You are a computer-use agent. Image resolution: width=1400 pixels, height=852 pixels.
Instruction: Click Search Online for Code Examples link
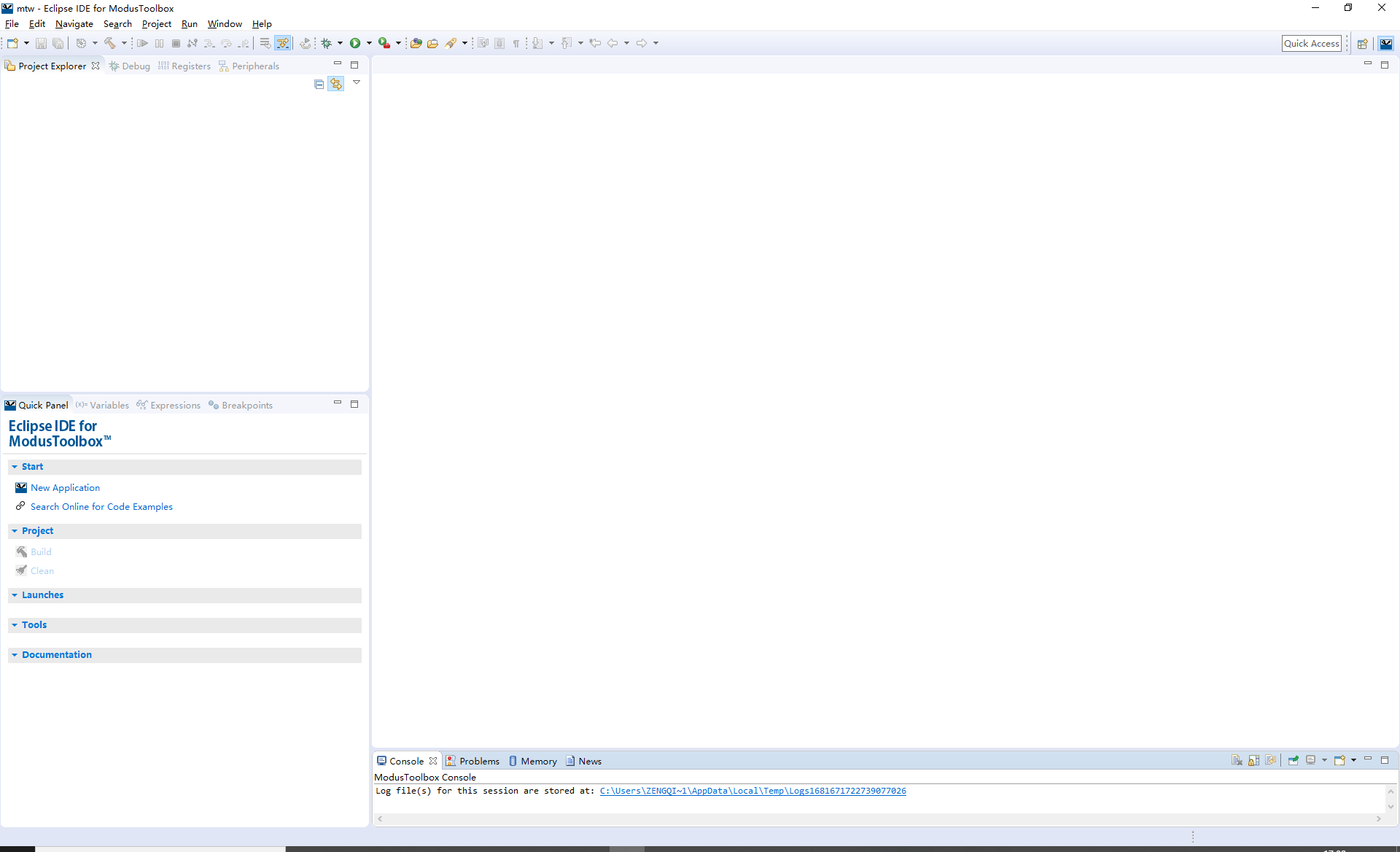(101, 506)
